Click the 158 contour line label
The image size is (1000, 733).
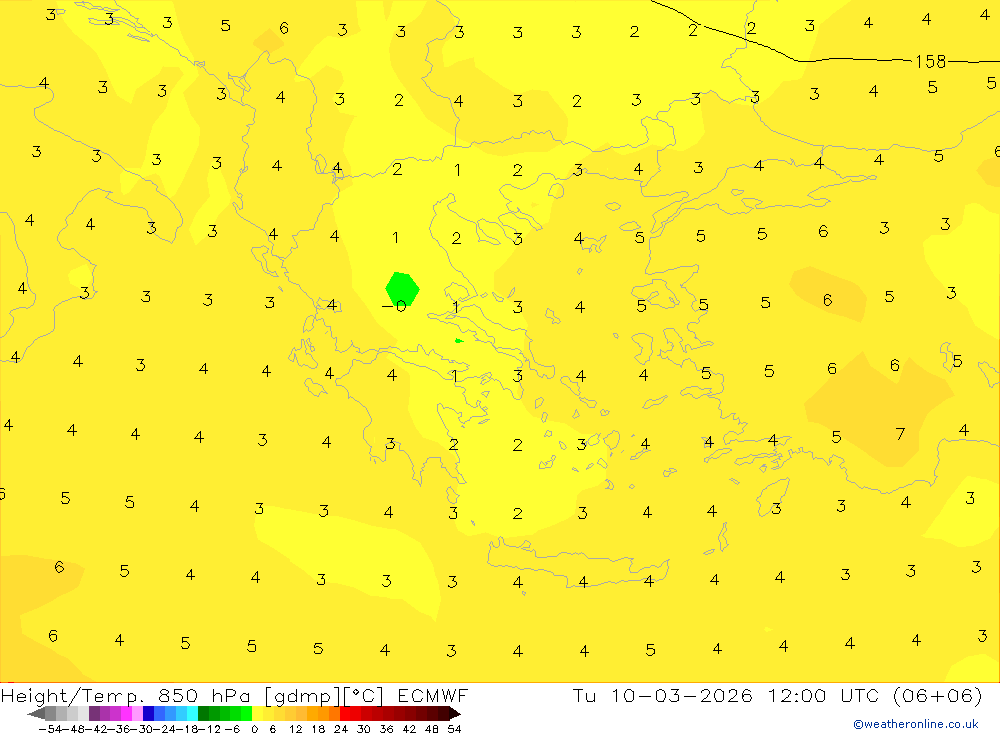pos(930,62)
